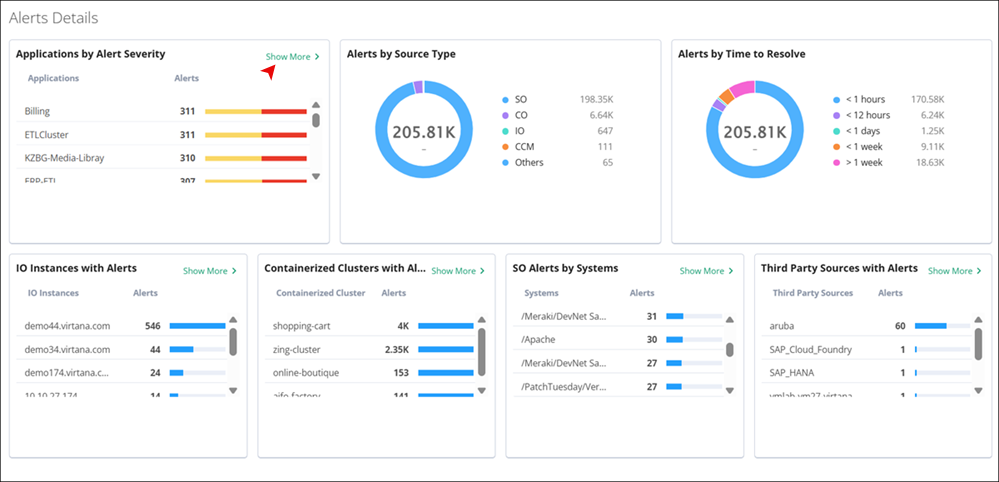The height and width of the screenshot is (482, 999).
Task: Click scroll down arrow in Containerized Clusters panel
Action: (x=481, y=390)
